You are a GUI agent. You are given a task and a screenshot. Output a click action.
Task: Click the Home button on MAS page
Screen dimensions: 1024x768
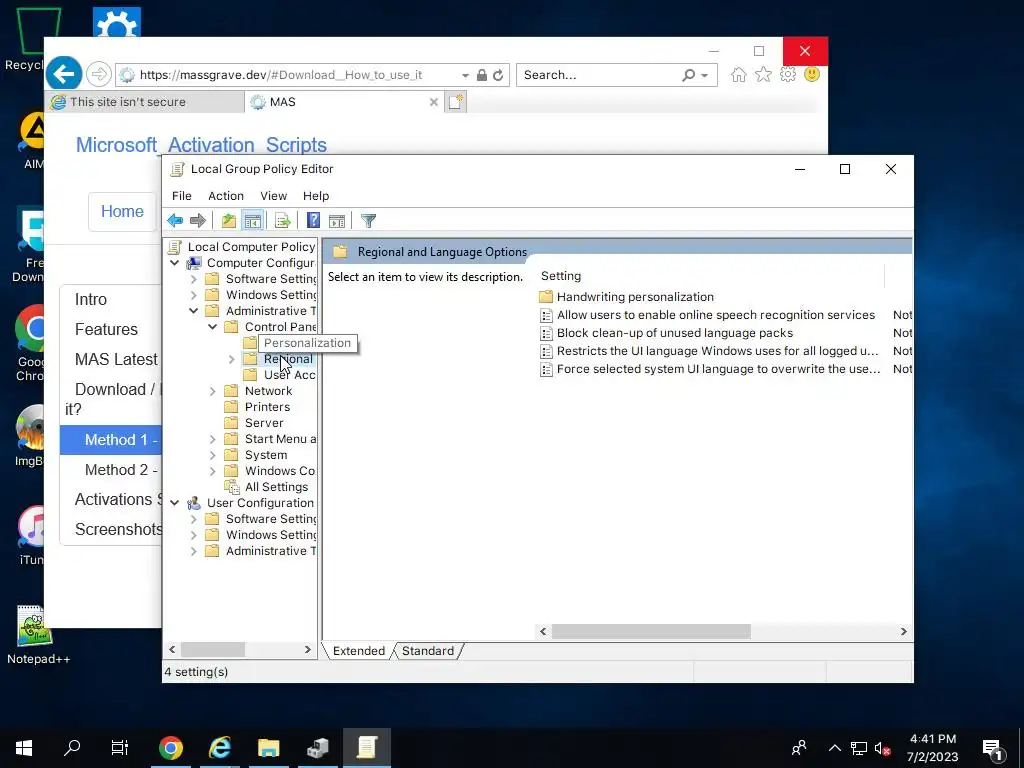(122, 211)
